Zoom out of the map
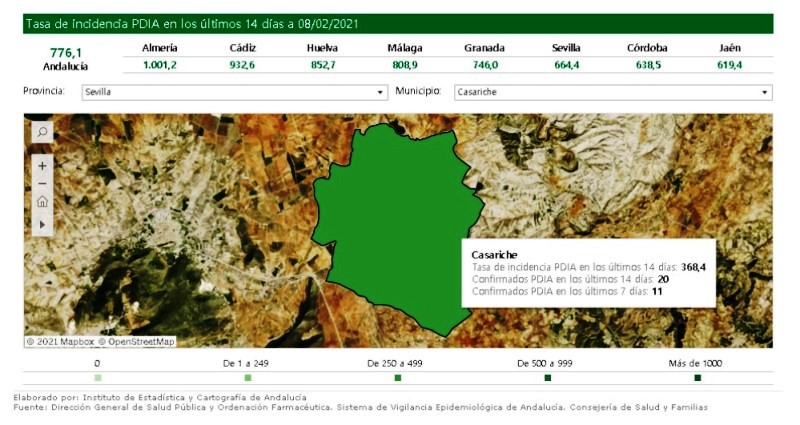This screenshot has width=800, height=425. coord(42,184)
